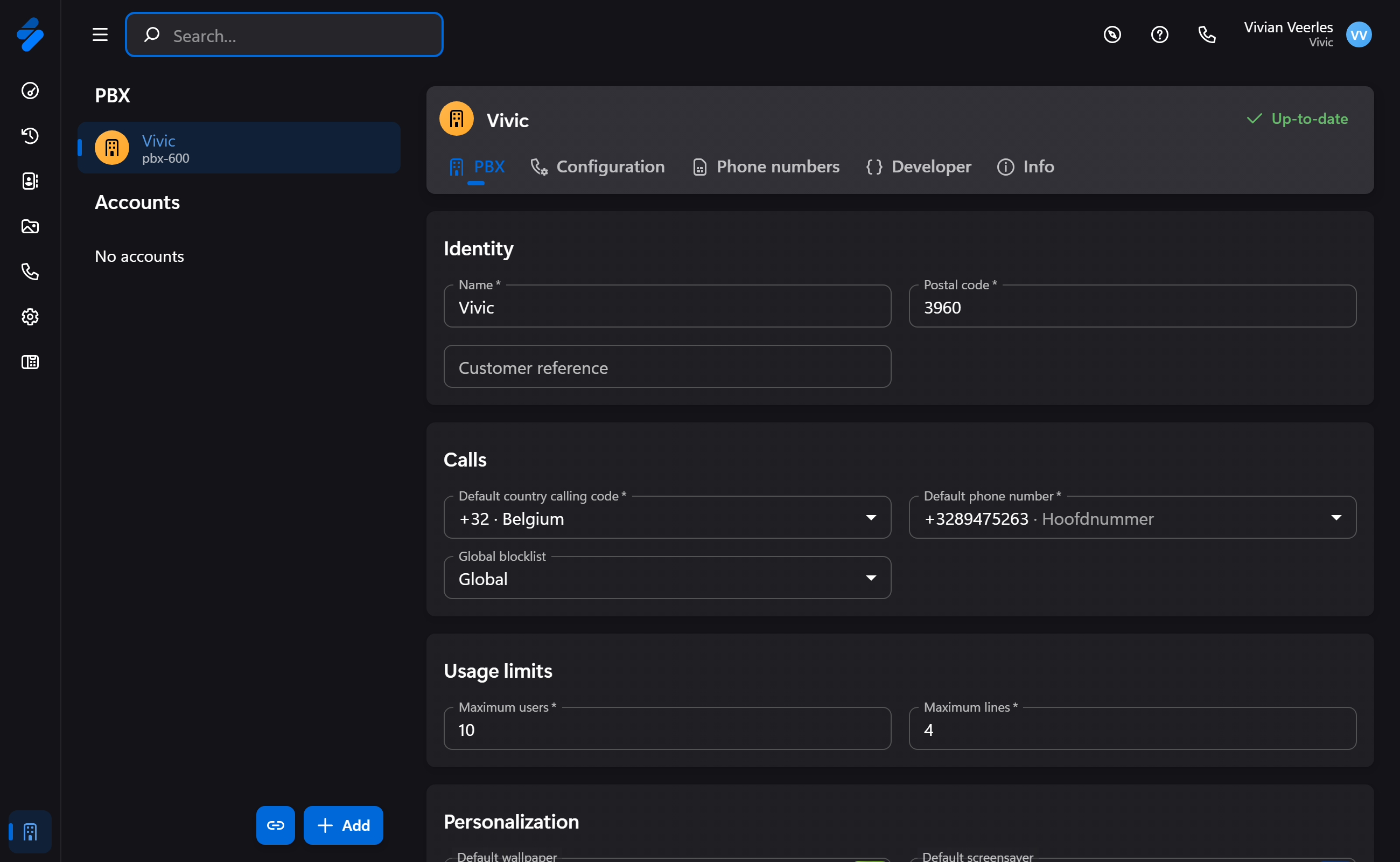The height and width of the screenshot is (862, 1400).
Task: Open the help question mark icon
Action: (x=1159, y=35)
